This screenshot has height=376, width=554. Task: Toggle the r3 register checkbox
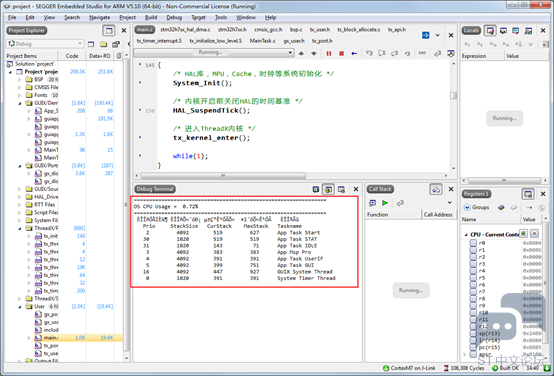(x=473, y=264)
